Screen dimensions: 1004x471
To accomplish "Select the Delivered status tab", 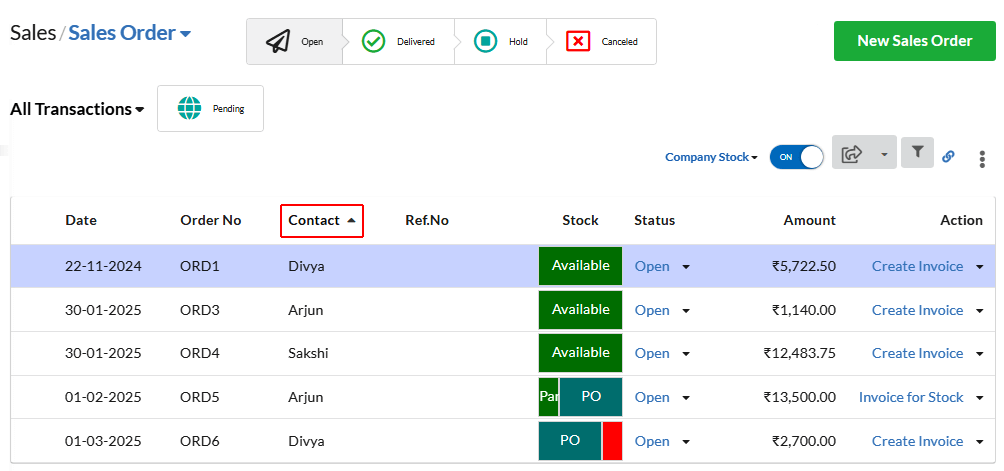I will (398, 42).
